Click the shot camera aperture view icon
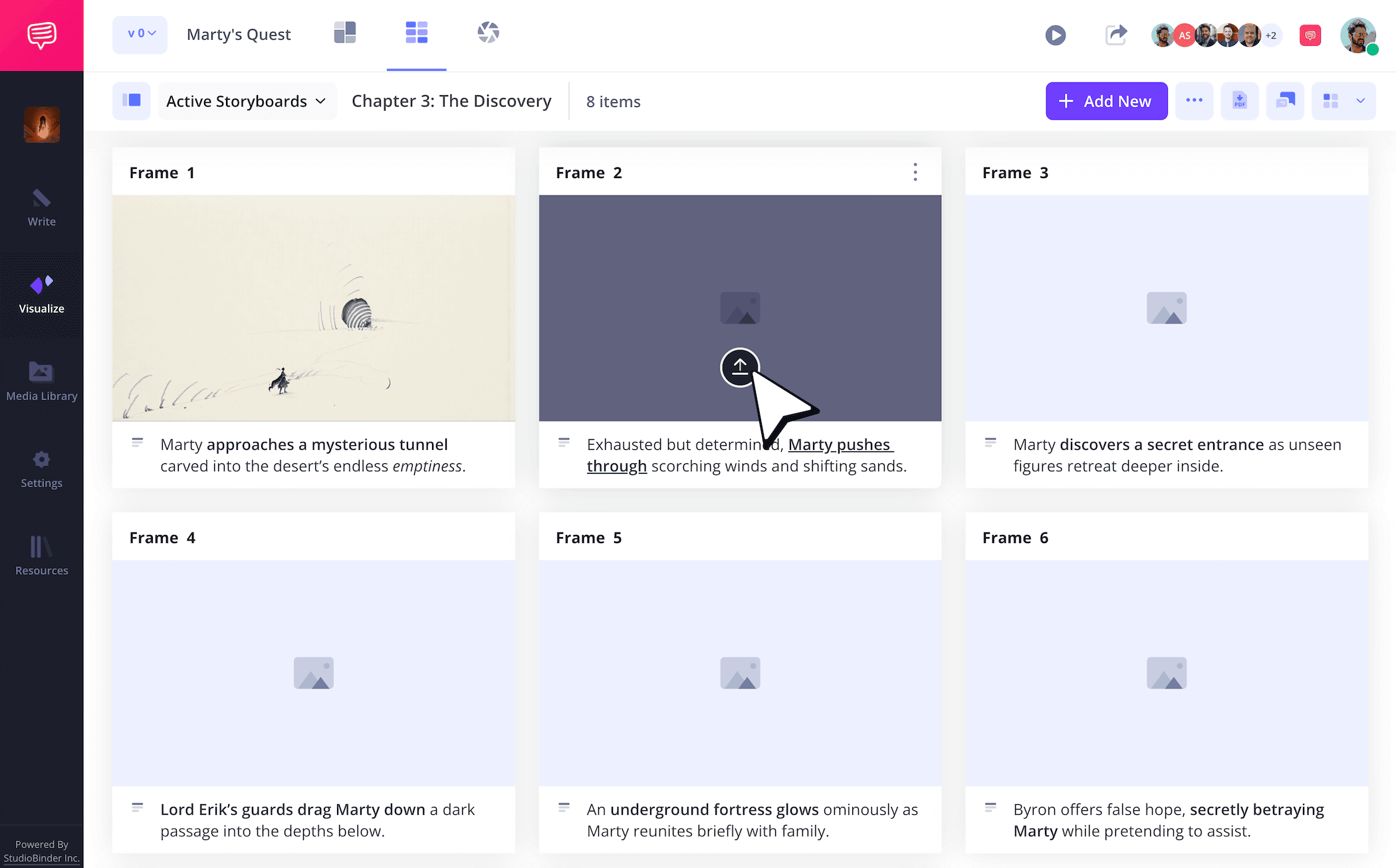1396x868 pixels. pyautogui.click(x=488, y=33)
